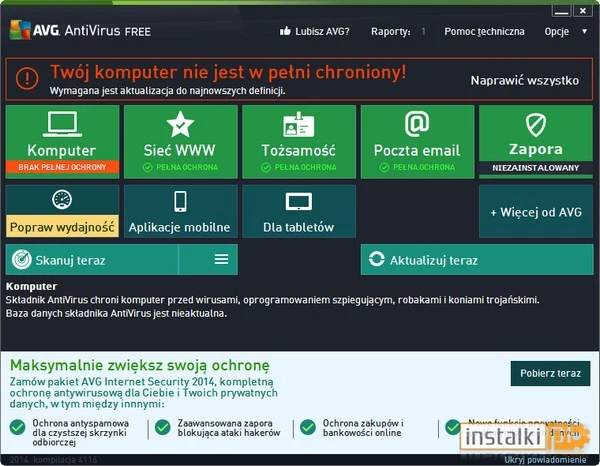Screen dimensions: 600x466
Task: Click the star icon in Sieć WWW tile
Action: [x=180, y=124]
